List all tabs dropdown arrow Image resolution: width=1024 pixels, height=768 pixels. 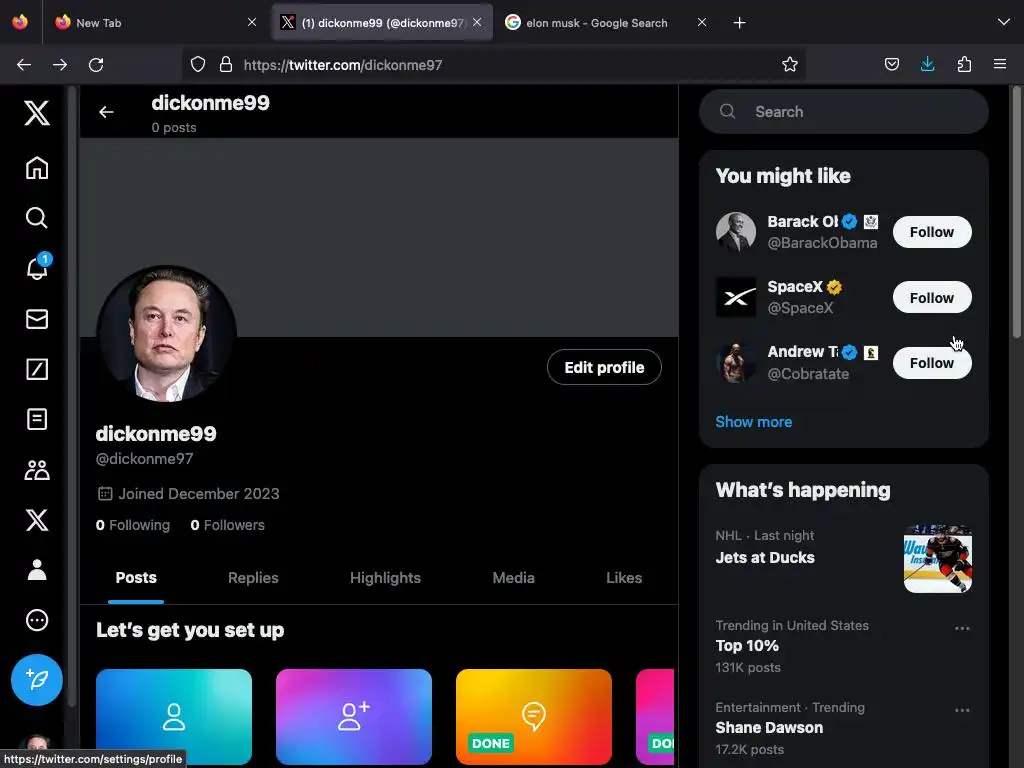click(x=1004, y=22)
